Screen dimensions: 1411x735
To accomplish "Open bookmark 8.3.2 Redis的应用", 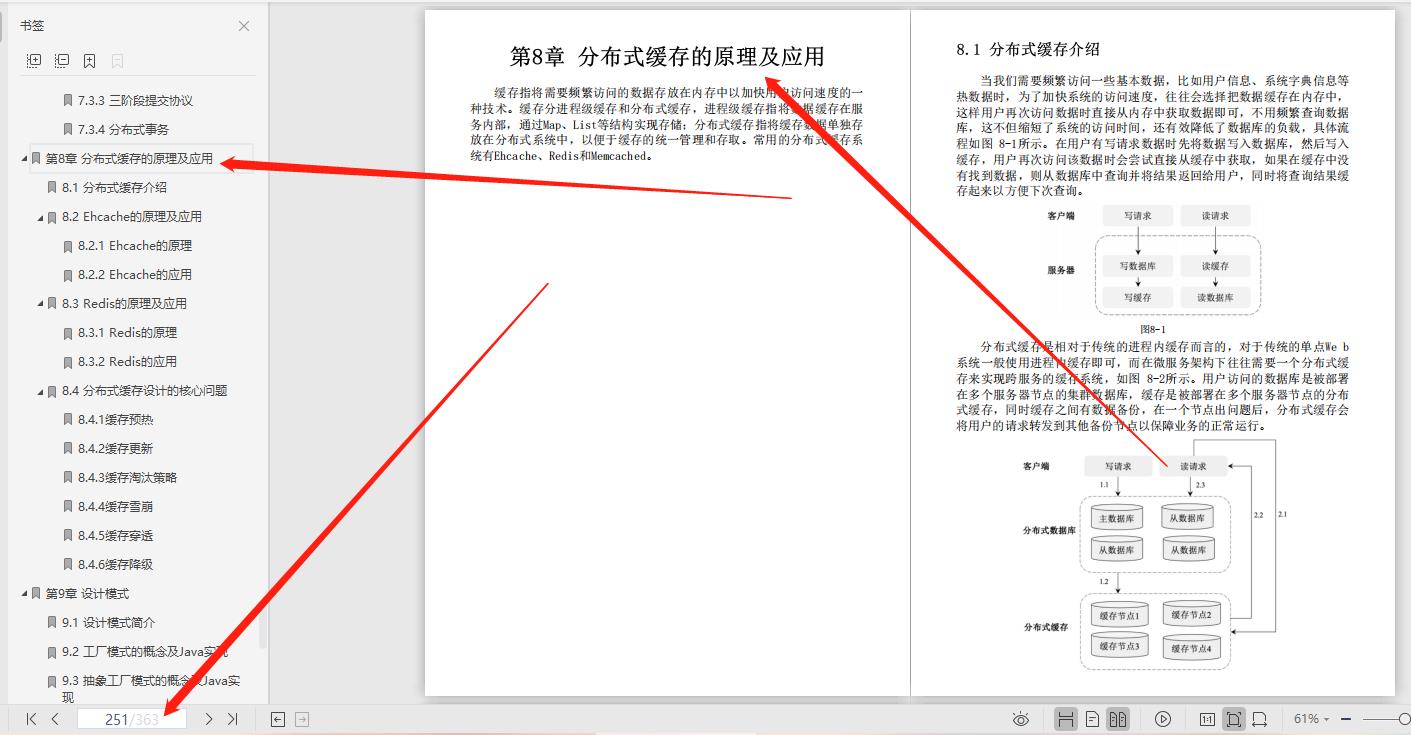I will [127, 361].
